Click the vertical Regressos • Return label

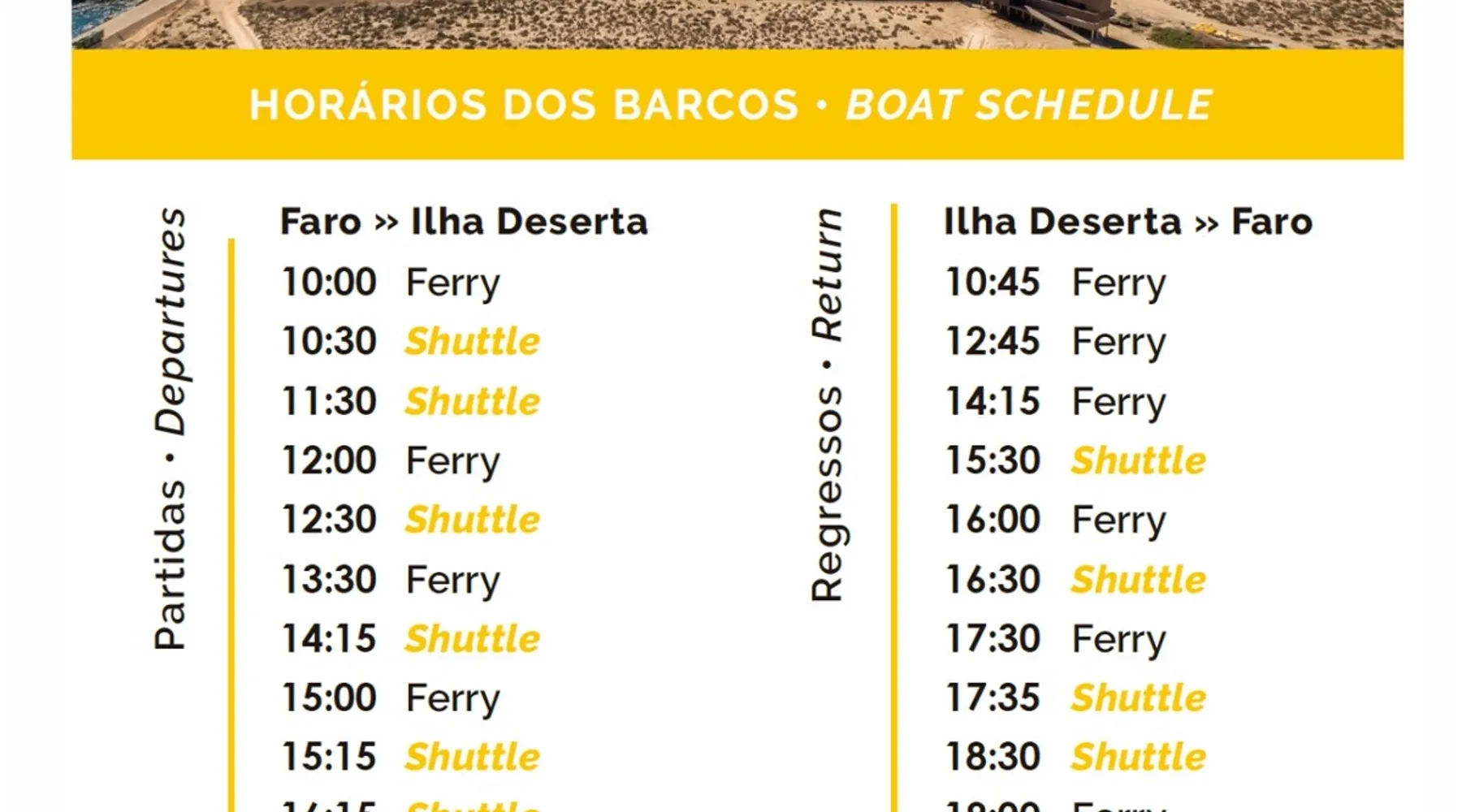[827, 404]
